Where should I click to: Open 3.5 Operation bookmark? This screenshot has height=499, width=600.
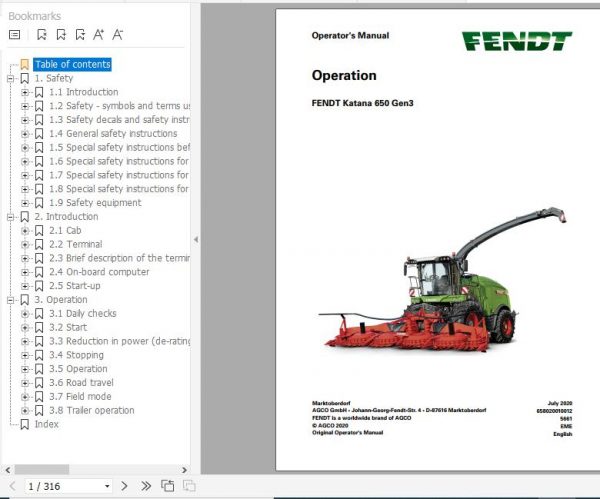coord(78,369)
